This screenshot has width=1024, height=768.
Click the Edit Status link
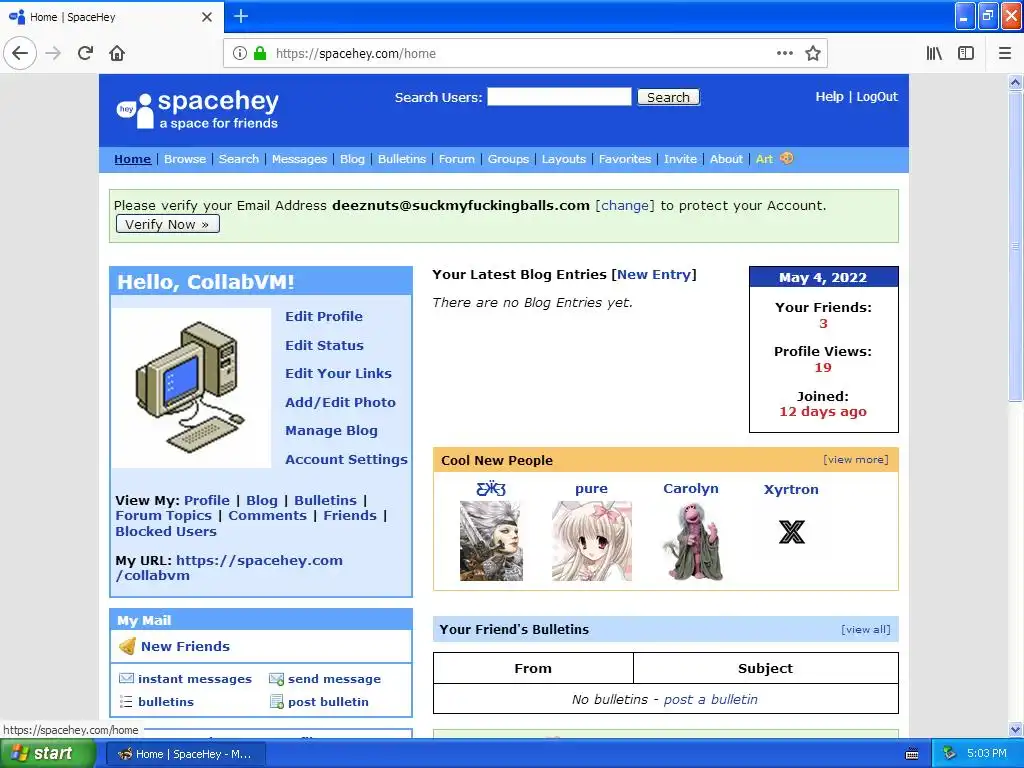click(x=324, y=345)
